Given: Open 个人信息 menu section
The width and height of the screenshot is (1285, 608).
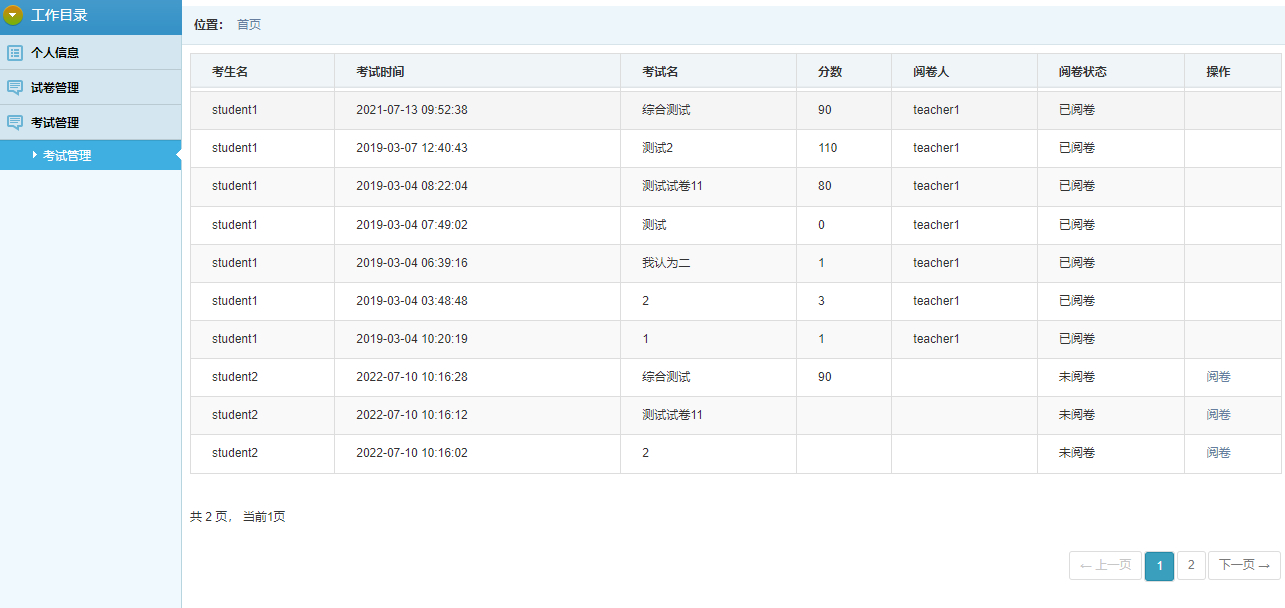Looking at the screenshot, I should pos(90,52).
